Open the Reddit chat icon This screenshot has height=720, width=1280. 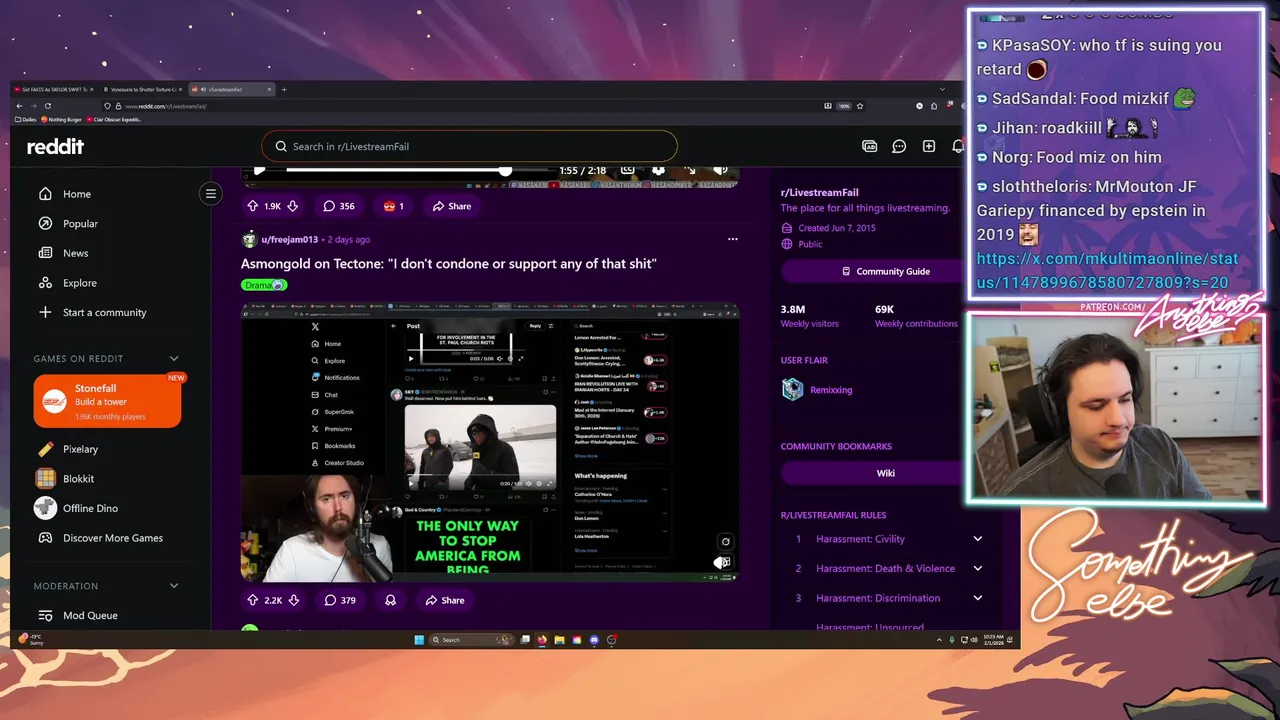899,146
